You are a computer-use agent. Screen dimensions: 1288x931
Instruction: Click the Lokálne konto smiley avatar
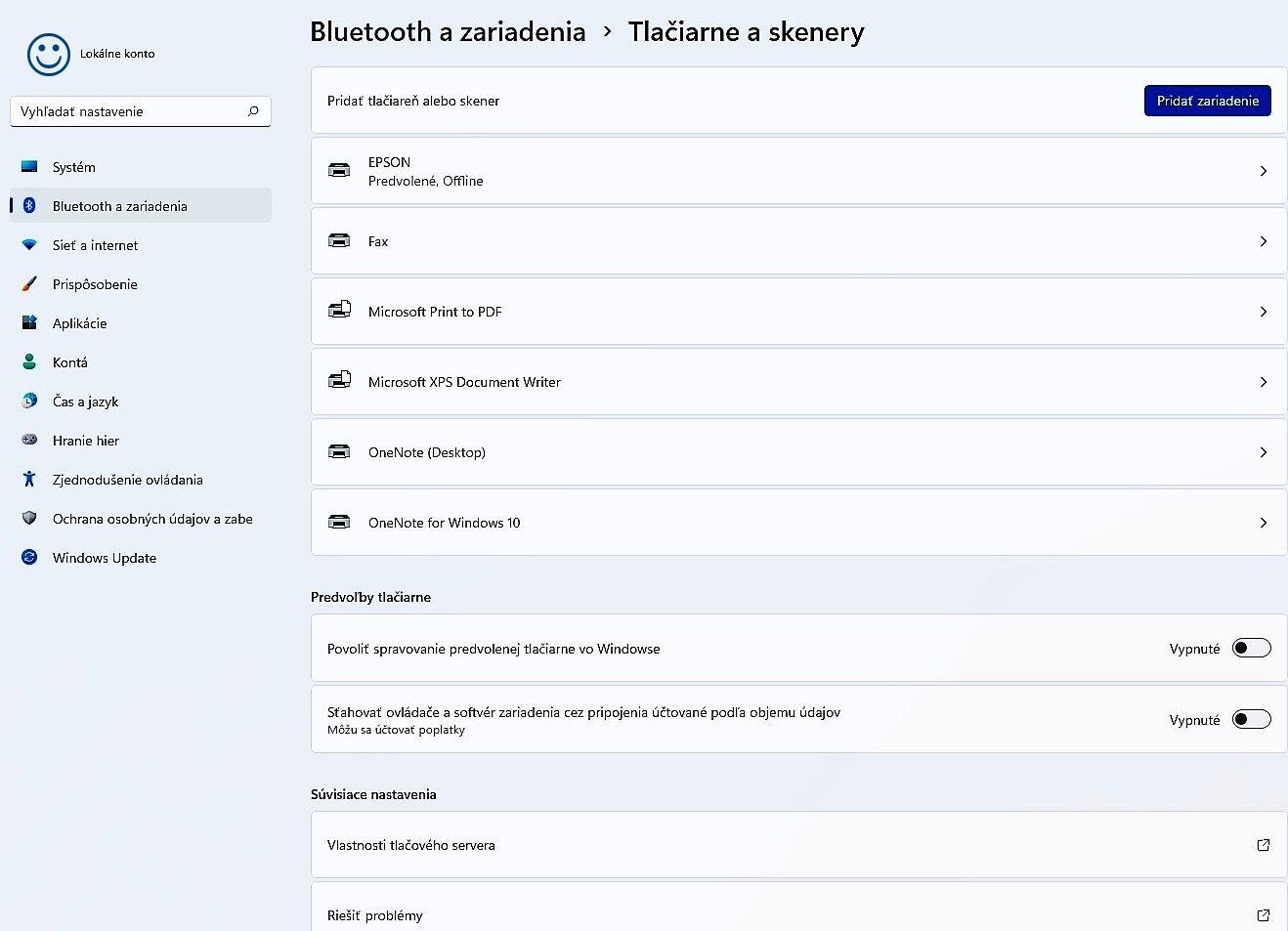tap(49, 55)
